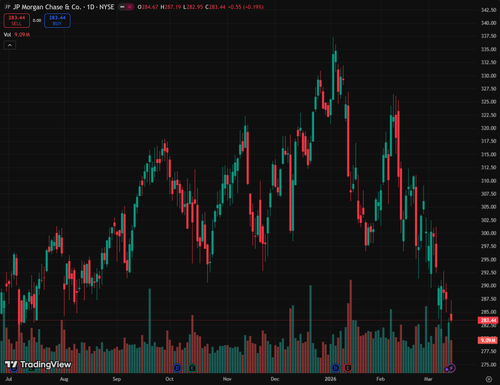Click the red 283.44 SELL button
This screenshot has height=385, width=500.
(x=17, y=20)
